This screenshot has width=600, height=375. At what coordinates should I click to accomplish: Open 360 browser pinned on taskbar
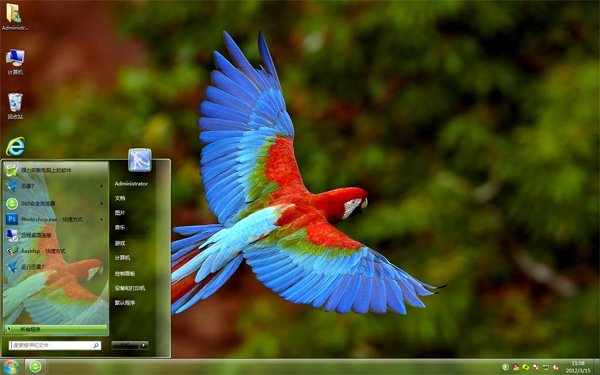coord(36,367)
